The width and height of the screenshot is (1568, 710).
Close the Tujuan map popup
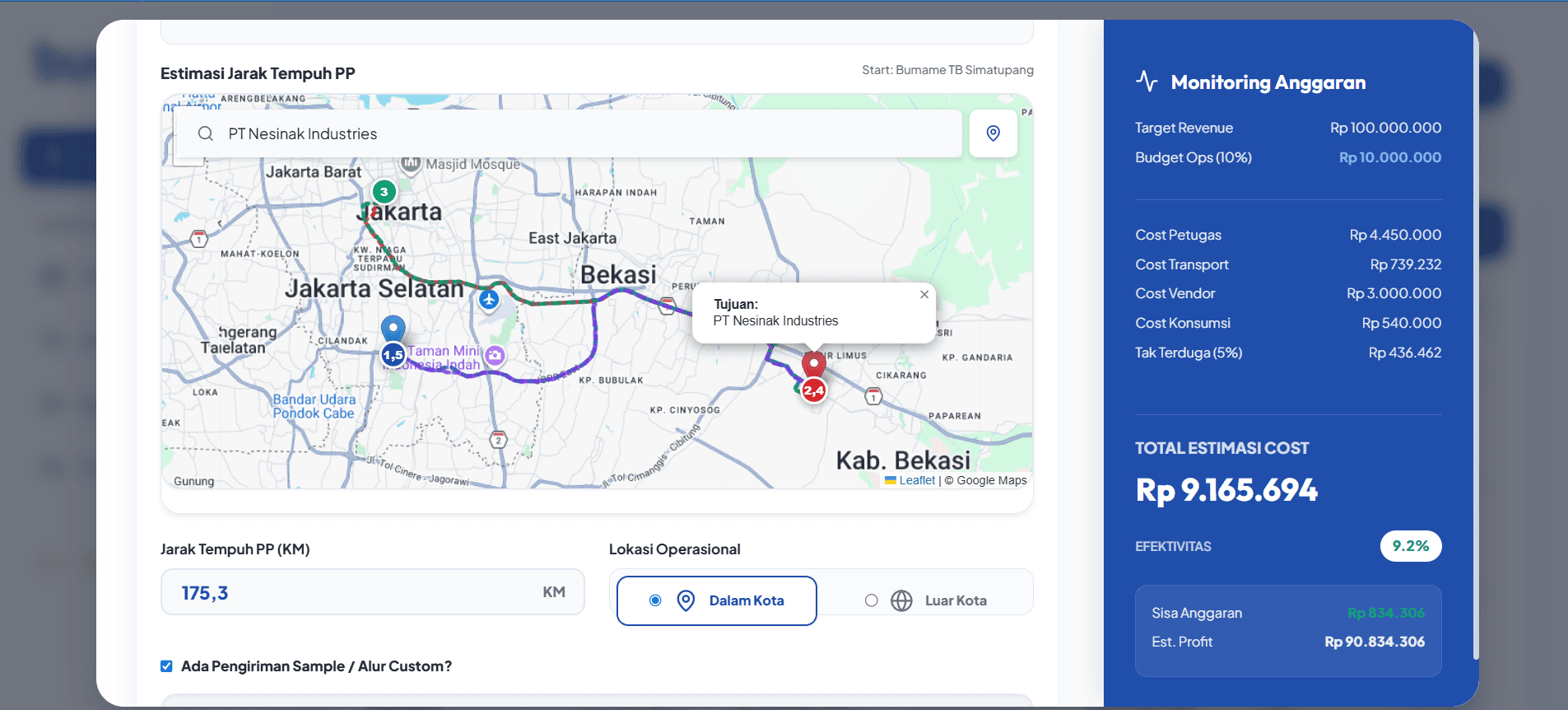[x=924, y=294]
